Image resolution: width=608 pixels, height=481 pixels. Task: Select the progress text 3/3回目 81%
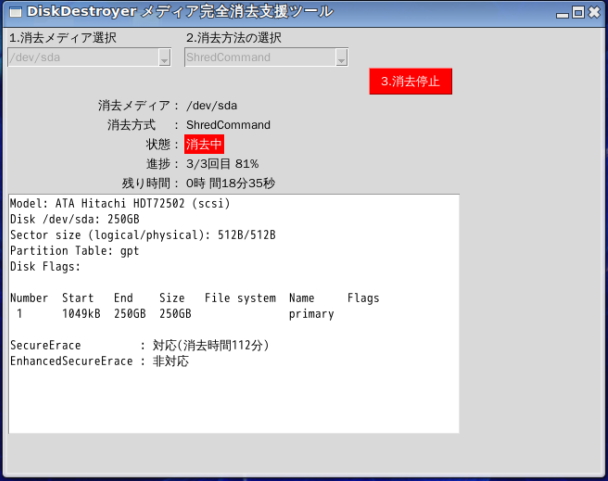click(222, 164)
